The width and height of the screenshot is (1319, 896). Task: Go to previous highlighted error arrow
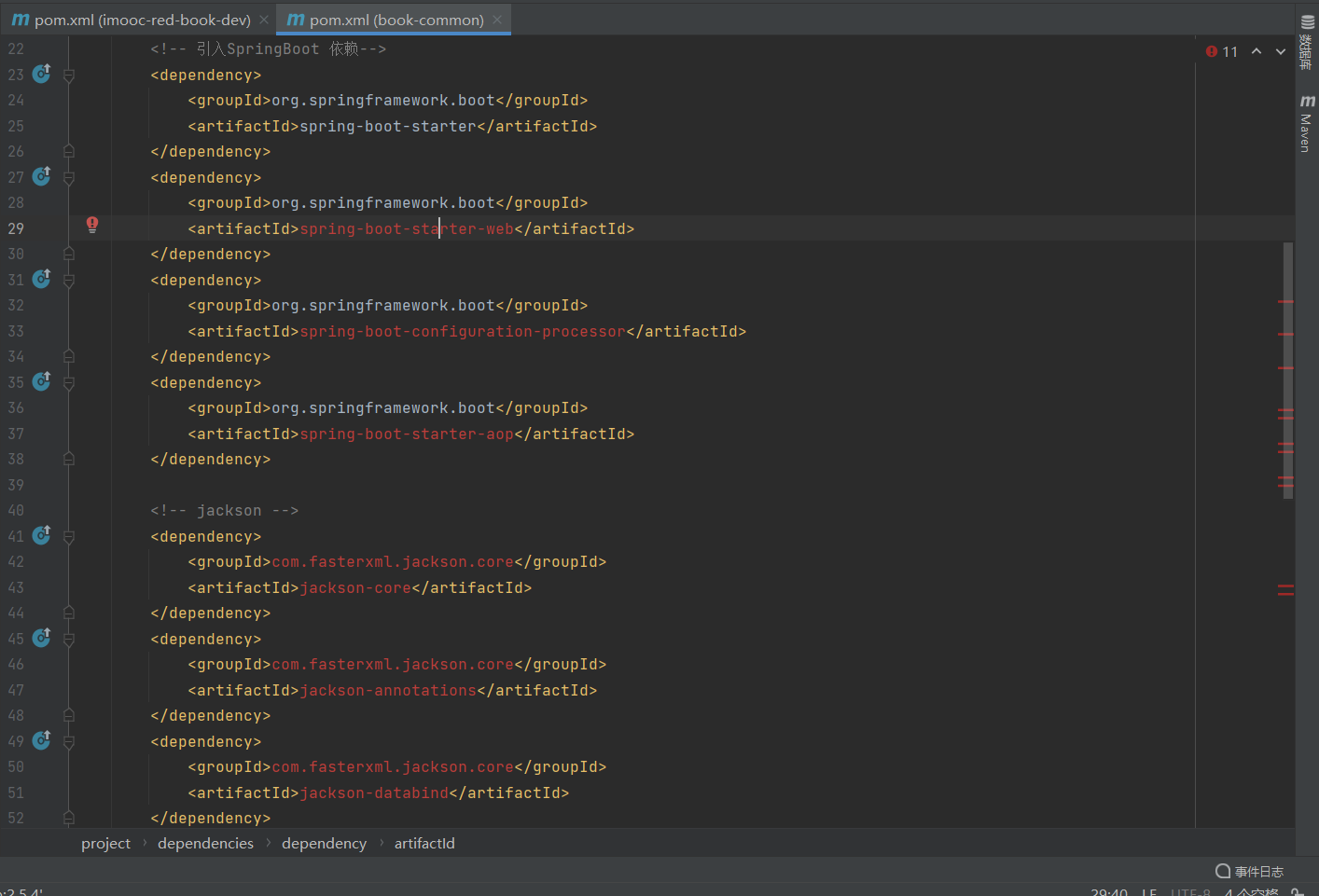point(1257,52)
